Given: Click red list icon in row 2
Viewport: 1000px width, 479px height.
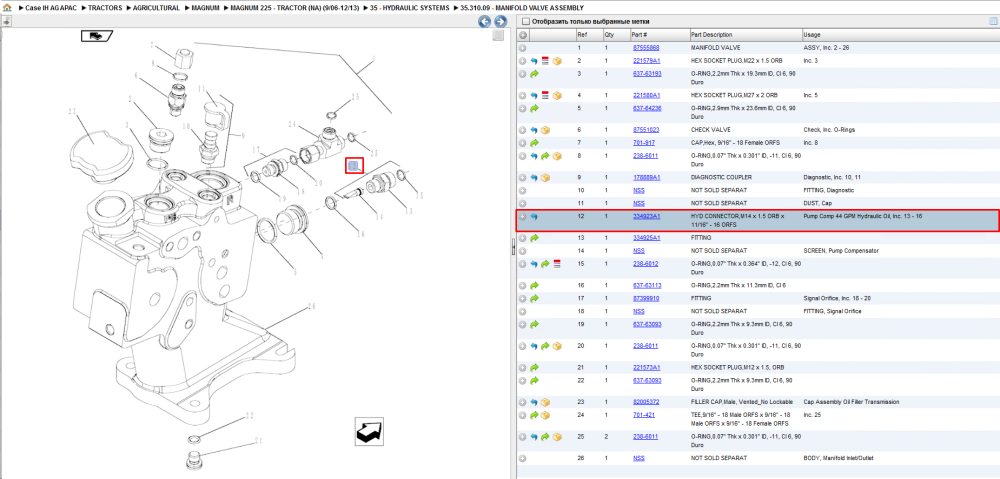Looking at the screenshot, I should click(545, 61).
